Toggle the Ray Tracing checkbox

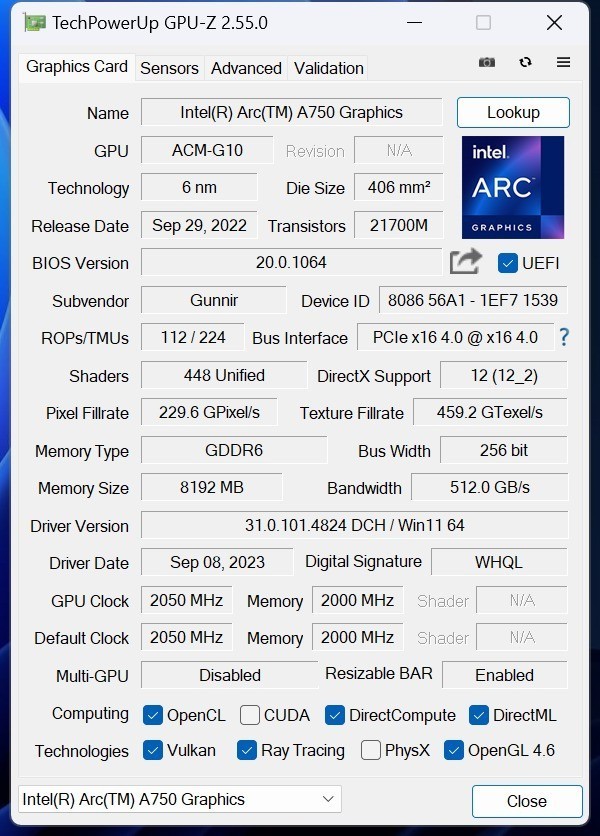pyautogui.click(x=246, y=750)
